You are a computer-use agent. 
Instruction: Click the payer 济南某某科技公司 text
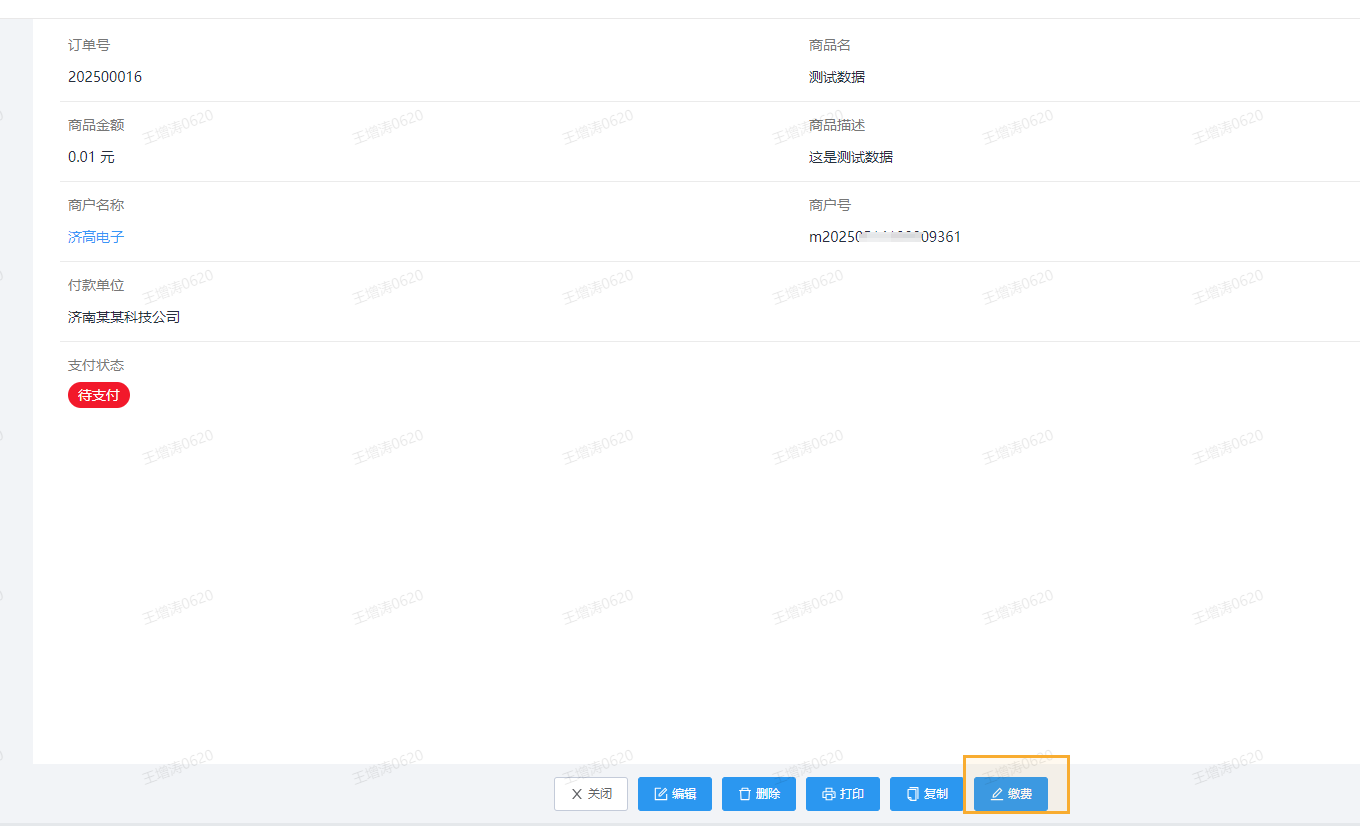point(124,317)
